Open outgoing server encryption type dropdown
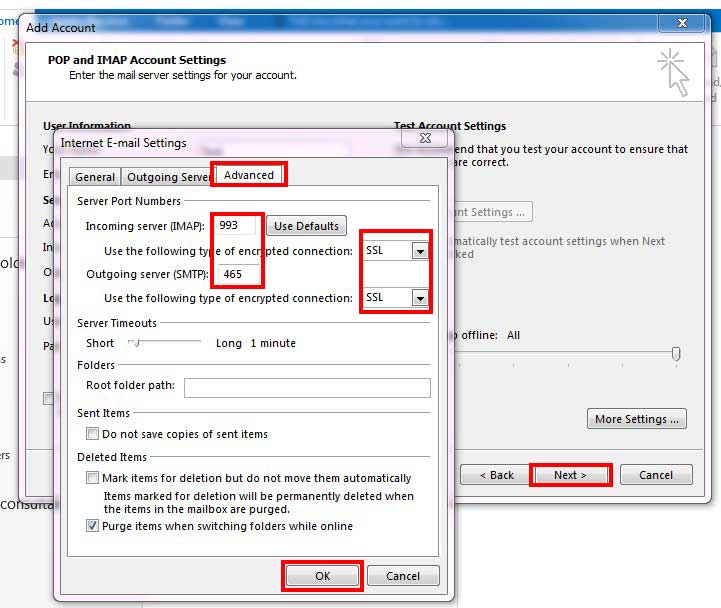This screenshot has height=608, width=721. (x=420, y=298)
